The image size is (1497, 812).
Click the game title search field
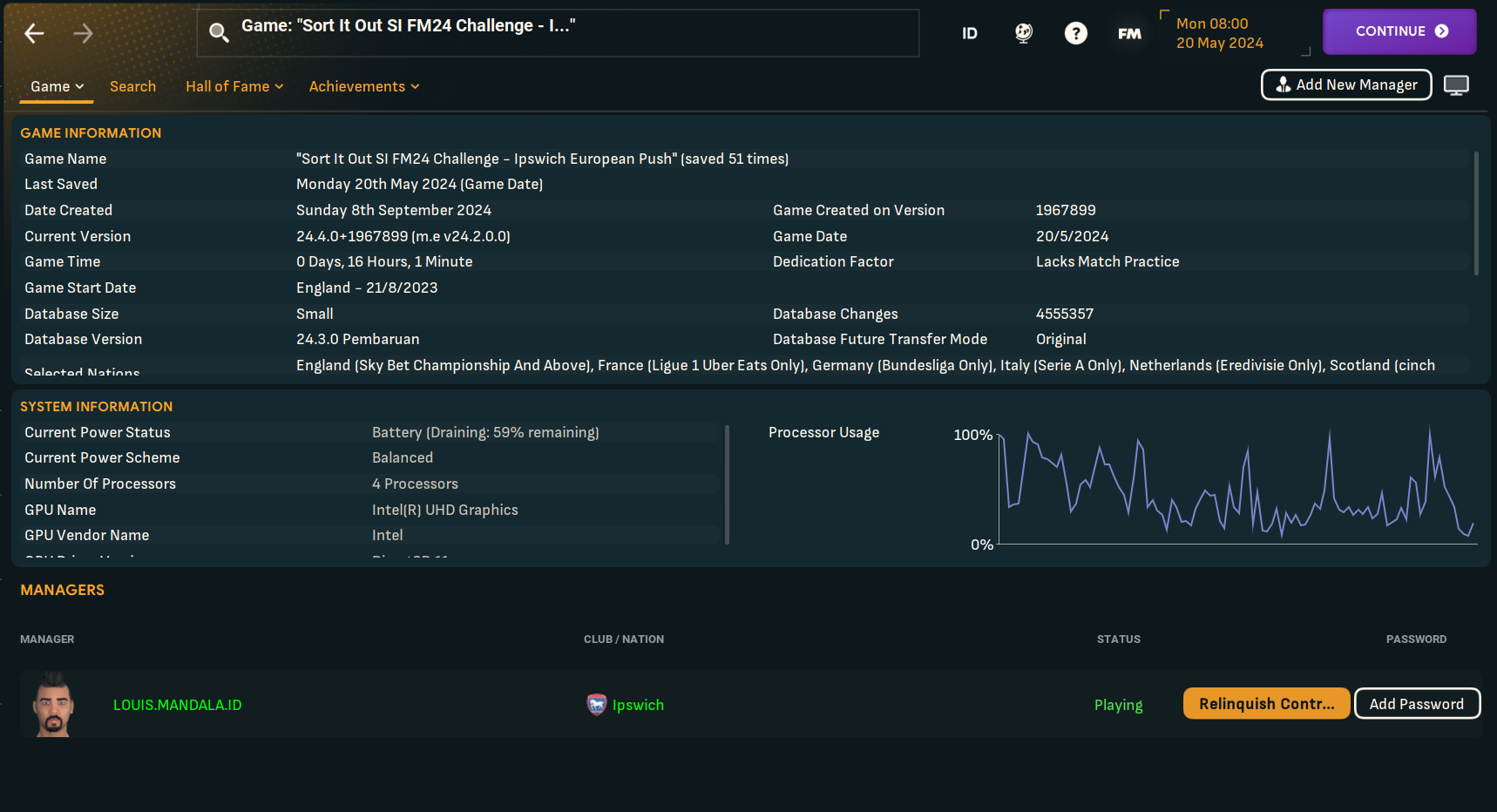[x=558, y=33]
